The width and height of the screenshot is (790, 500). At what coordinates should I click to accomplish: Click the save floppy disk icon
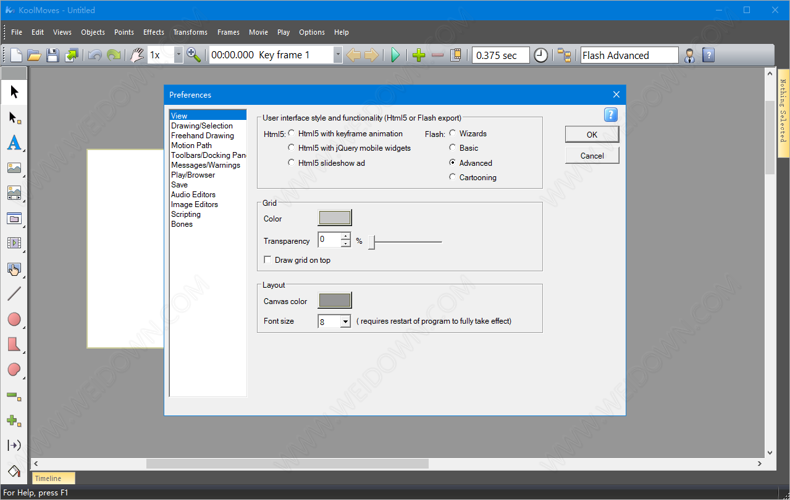coord(53,56)
